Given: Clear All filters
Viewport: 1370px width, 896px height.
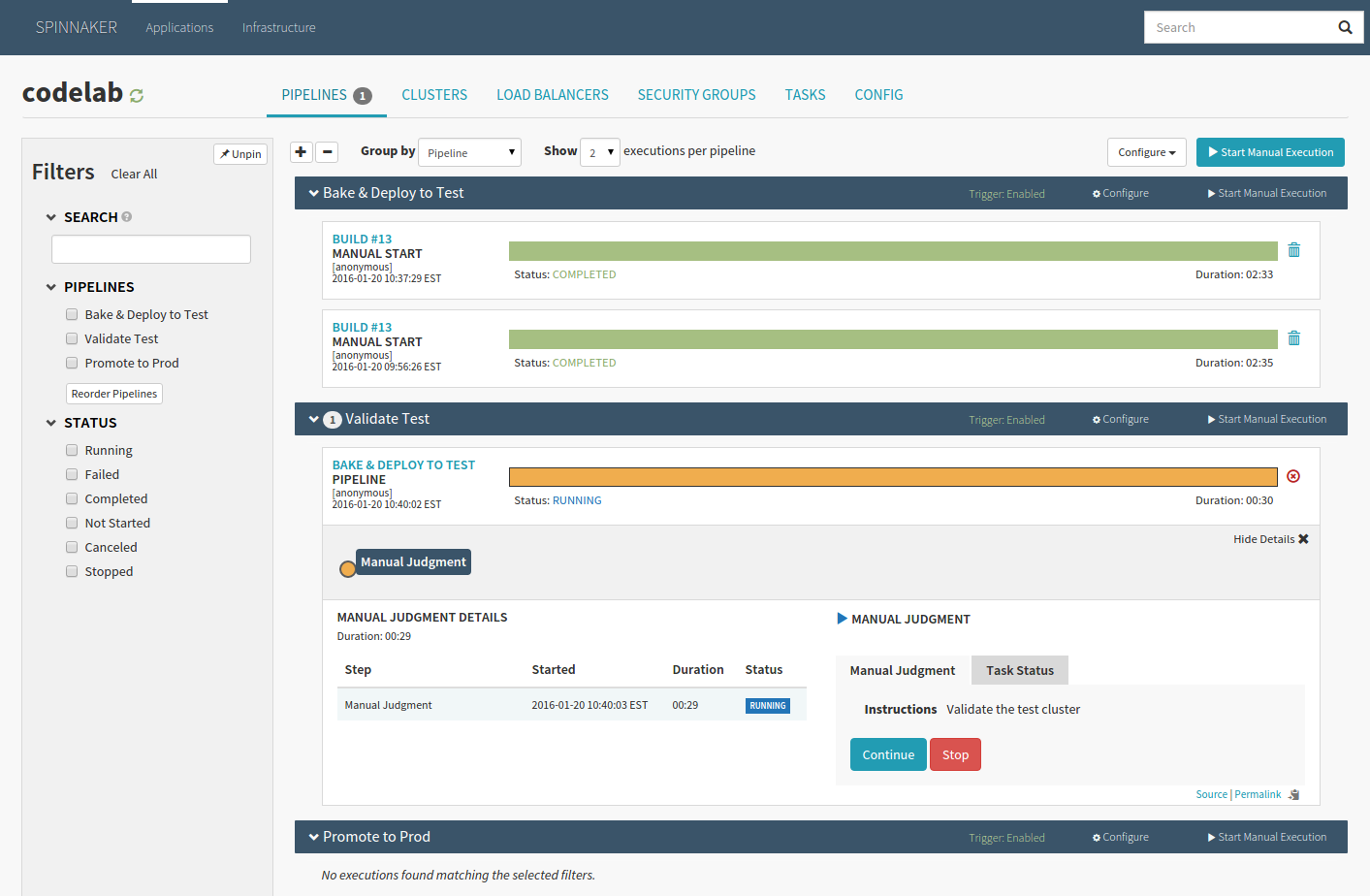Looking at the screenshot, I should point(134,175).
